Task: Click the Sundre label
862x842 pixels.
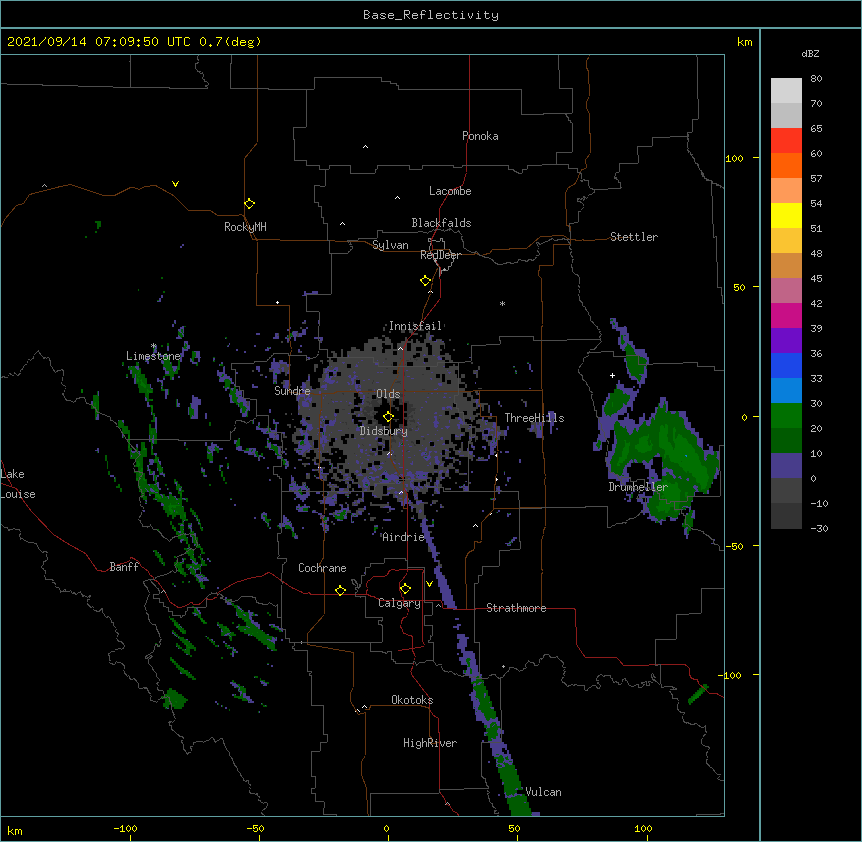Action: (292, 391)
